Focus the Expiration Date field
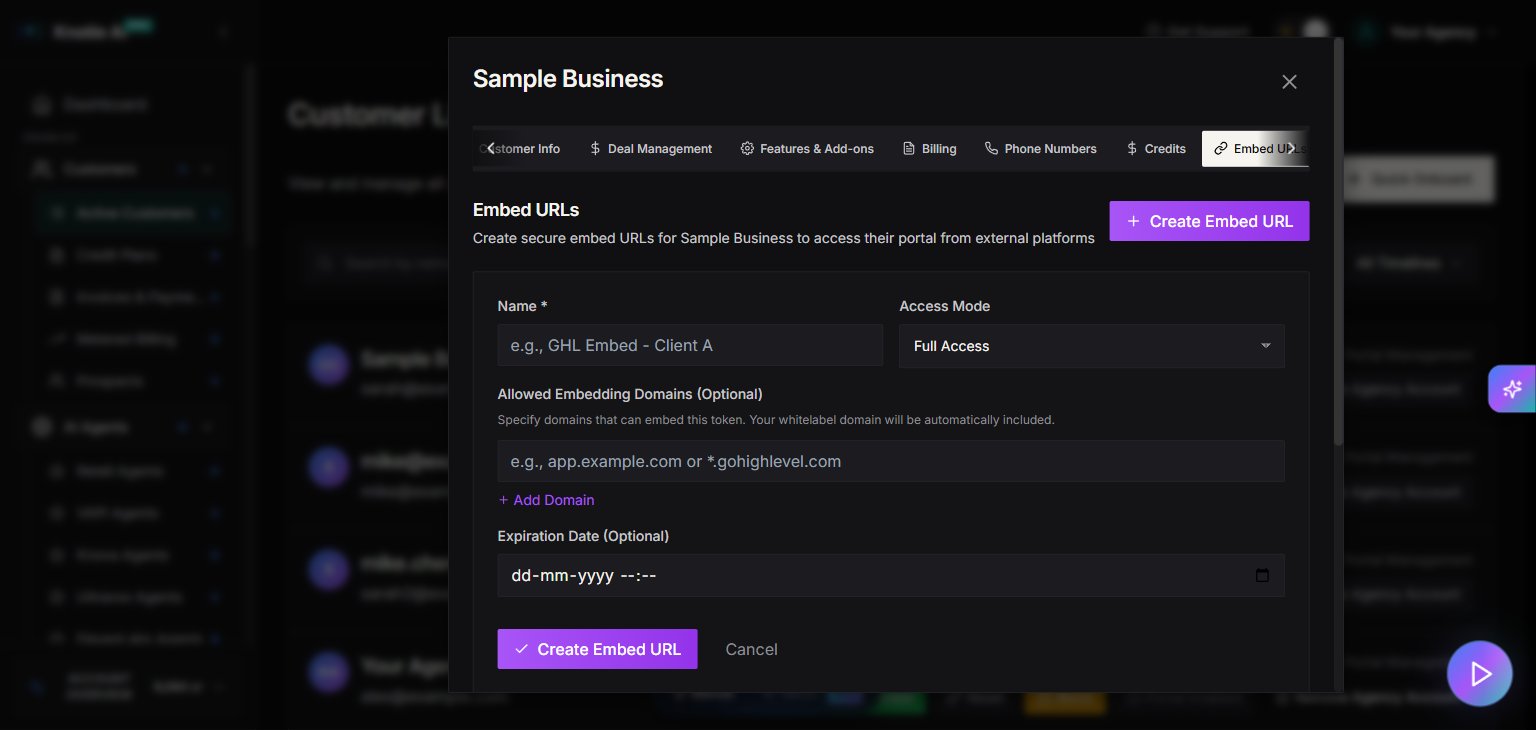 [891, 575]
